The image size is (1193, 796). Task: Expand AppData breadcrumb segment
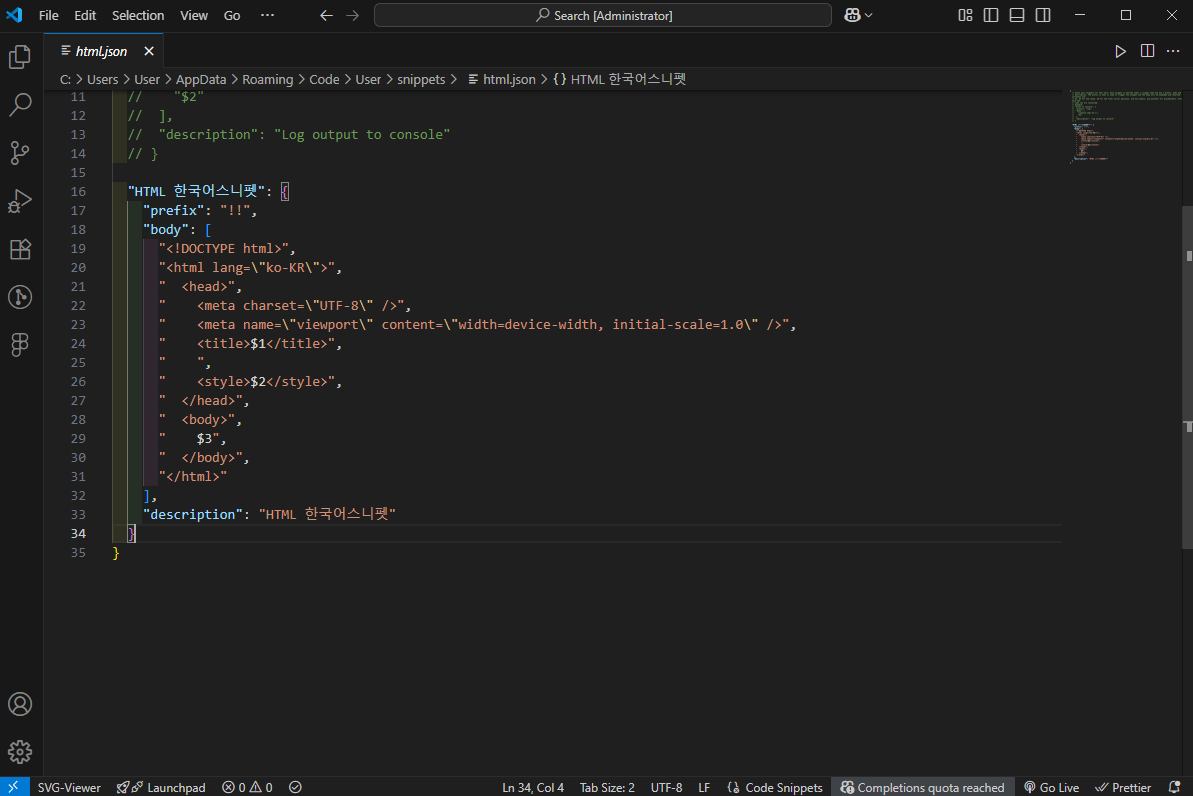click(201, 79)
